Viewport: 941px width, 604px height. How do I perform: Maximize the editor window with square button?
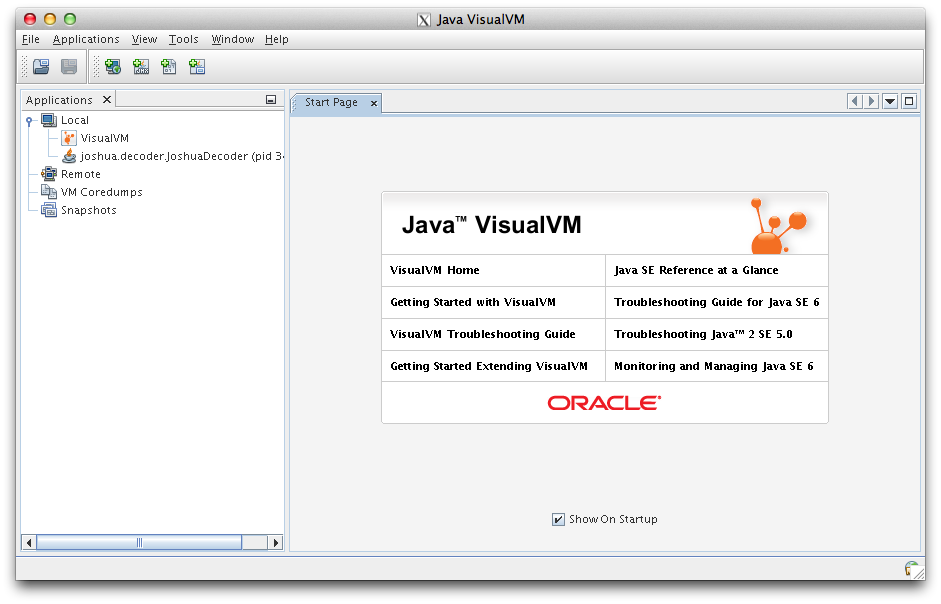pyautogui.click(x=909, y=101)
